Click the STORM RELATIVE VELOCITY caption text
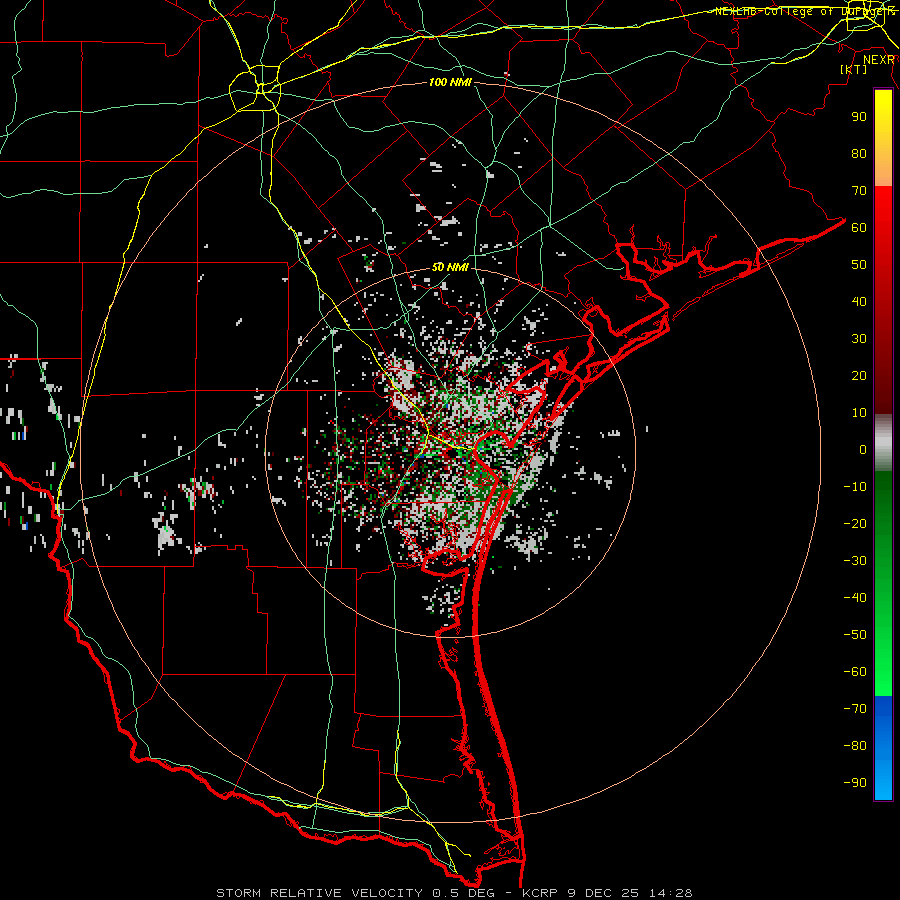Viewport: 900px width, 900px height. coord(454,893)
